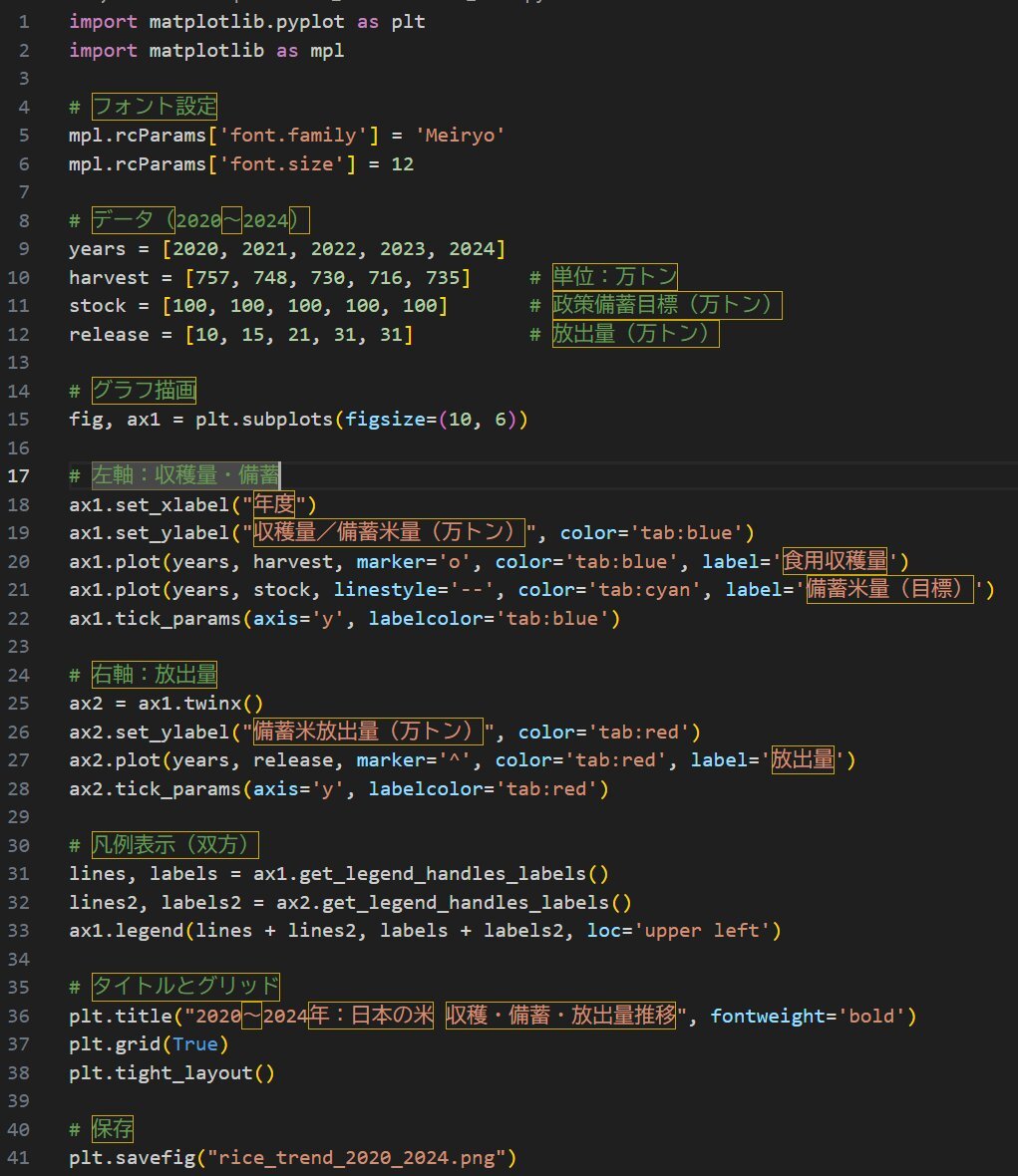This screenshot has height=1176, width=1018.
Task: Click the label '食用収穫量' on line 20
Action: pos(835,561)
